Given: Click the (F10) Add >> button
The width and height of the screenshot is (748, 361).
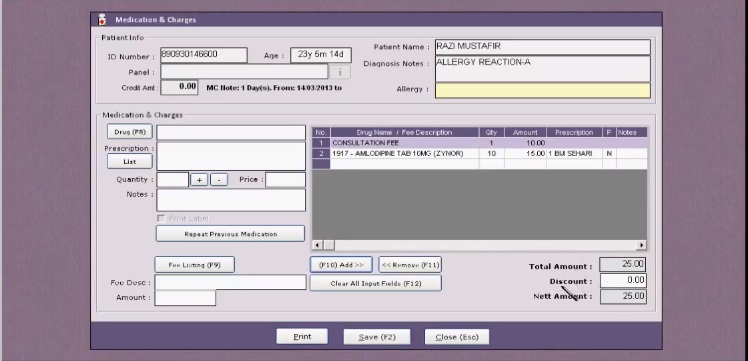Looking at the screenshot, I should (341, 265).
